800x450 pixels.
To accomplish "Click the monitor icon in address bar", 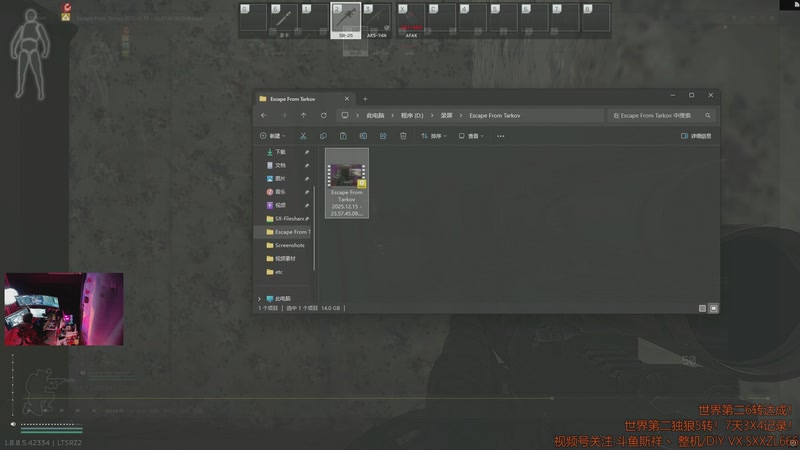I will (x=345, y=115).
